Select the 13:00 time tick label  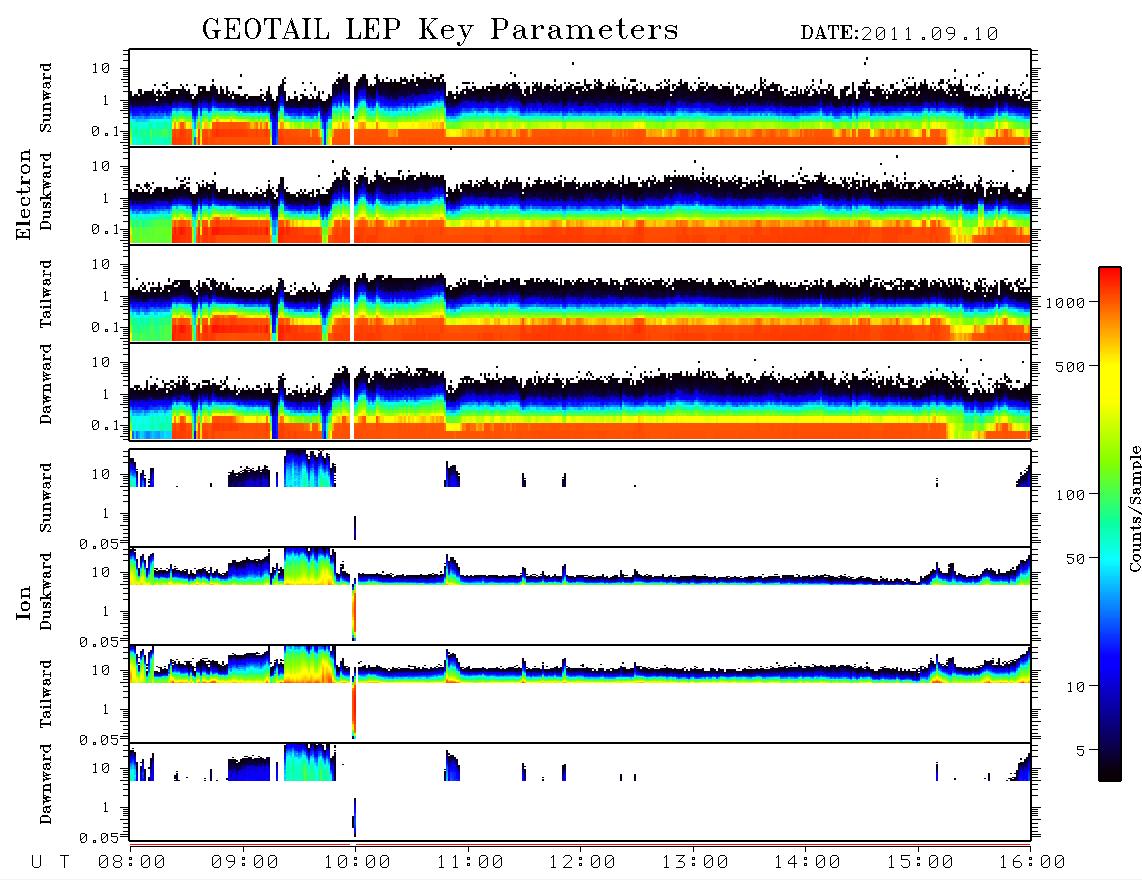[x=695, y=863]
